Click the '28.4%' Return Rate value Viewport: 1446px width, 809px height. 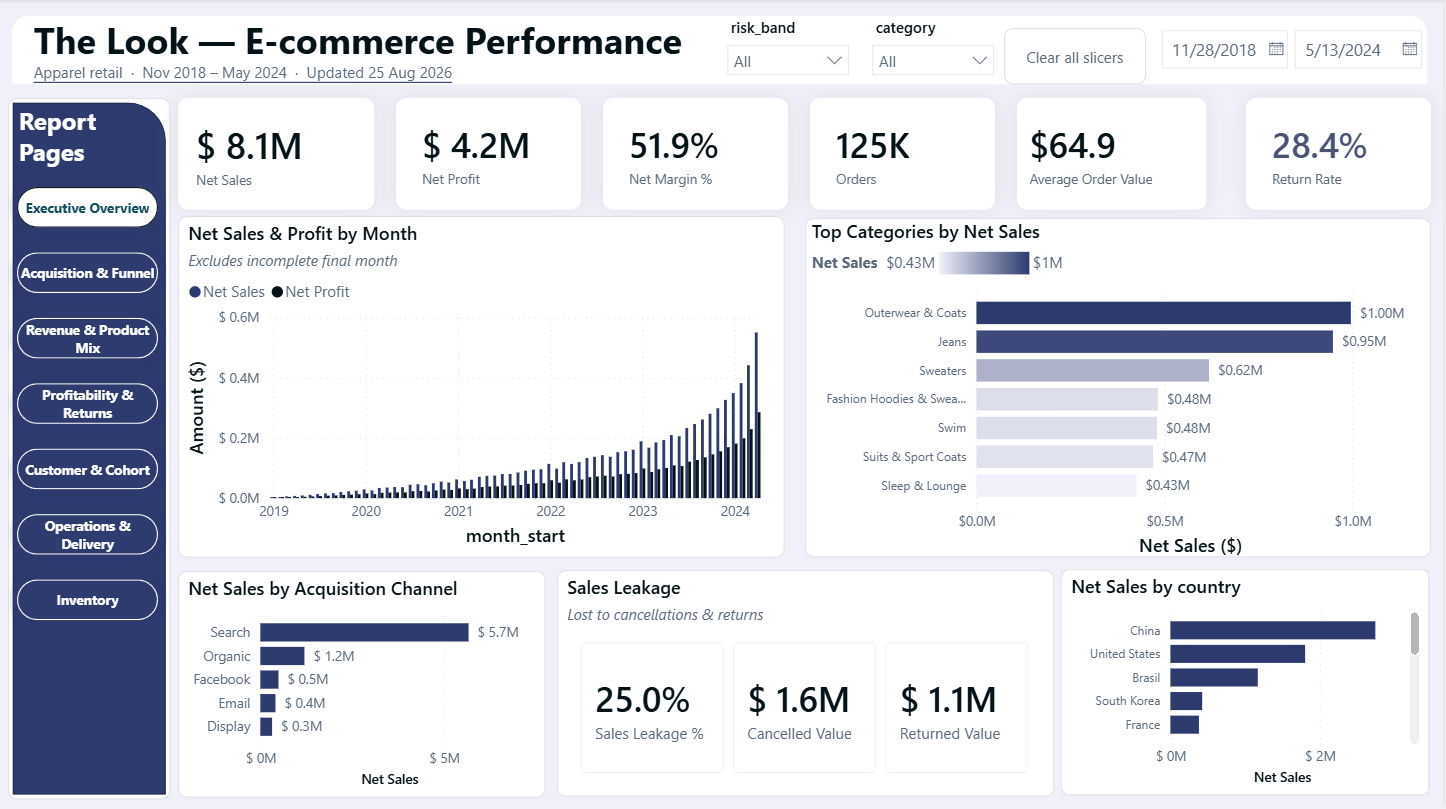coord(1319,146)
